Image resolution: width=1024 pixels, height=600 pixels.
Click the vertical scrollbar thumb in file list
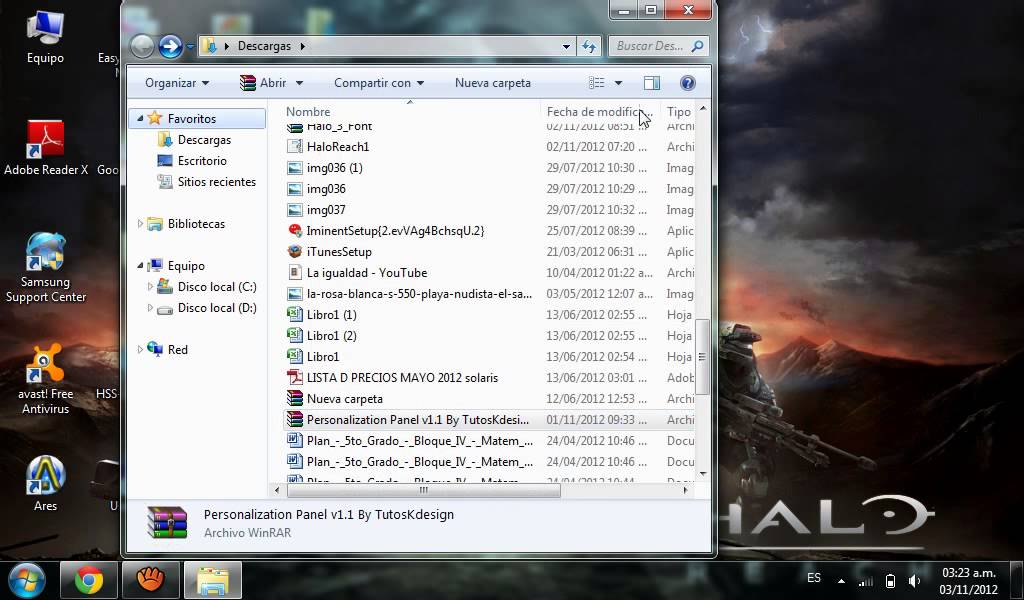tap(702, 357)
